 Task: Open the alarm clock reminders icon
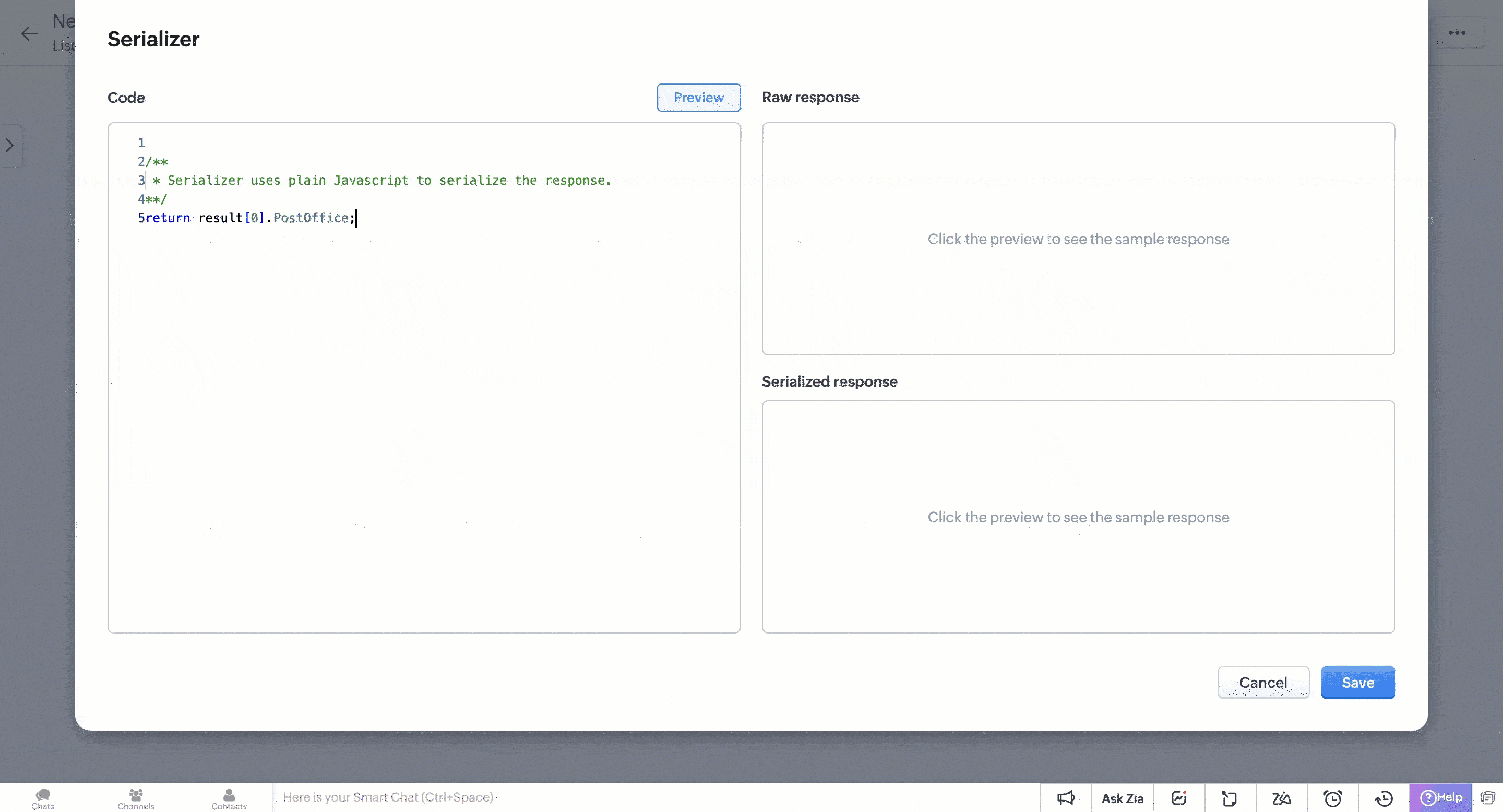(x=1333, y=797)
